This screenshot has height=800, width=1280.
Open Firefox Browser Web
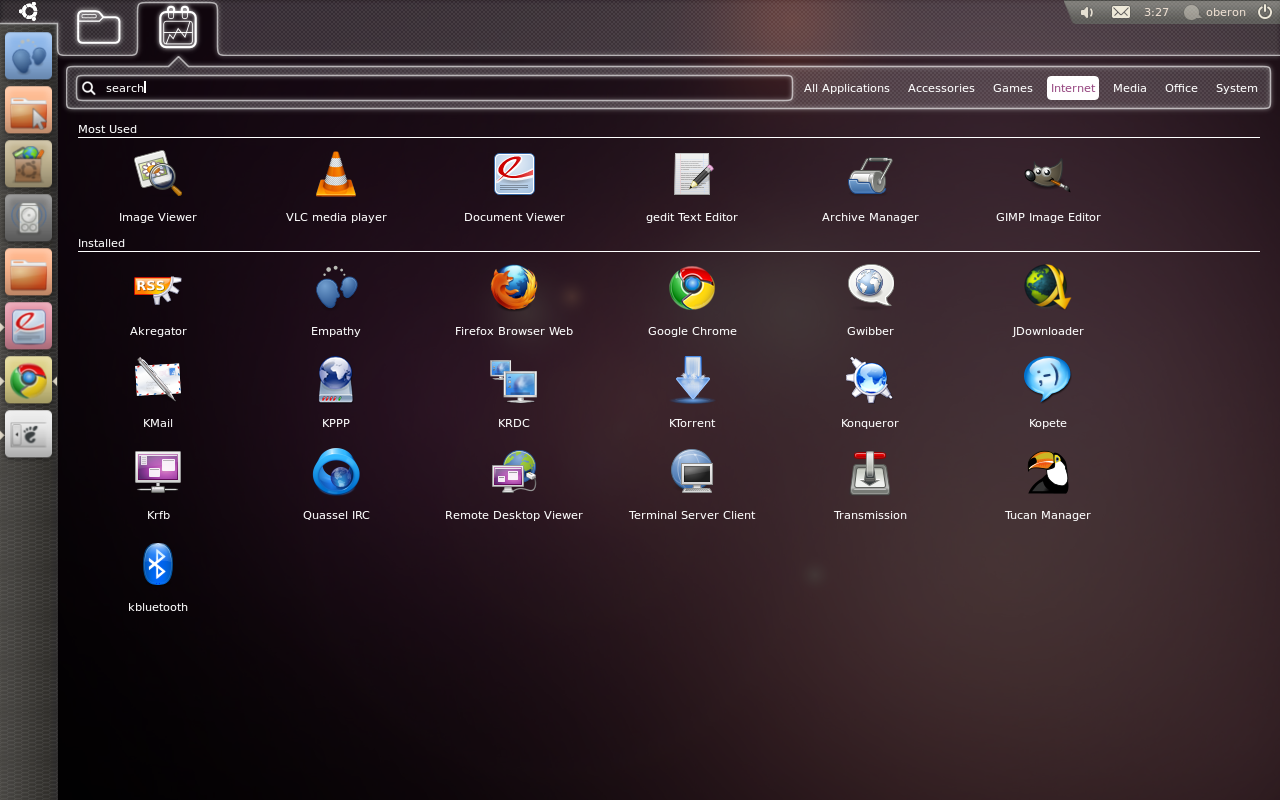[514, 290]
